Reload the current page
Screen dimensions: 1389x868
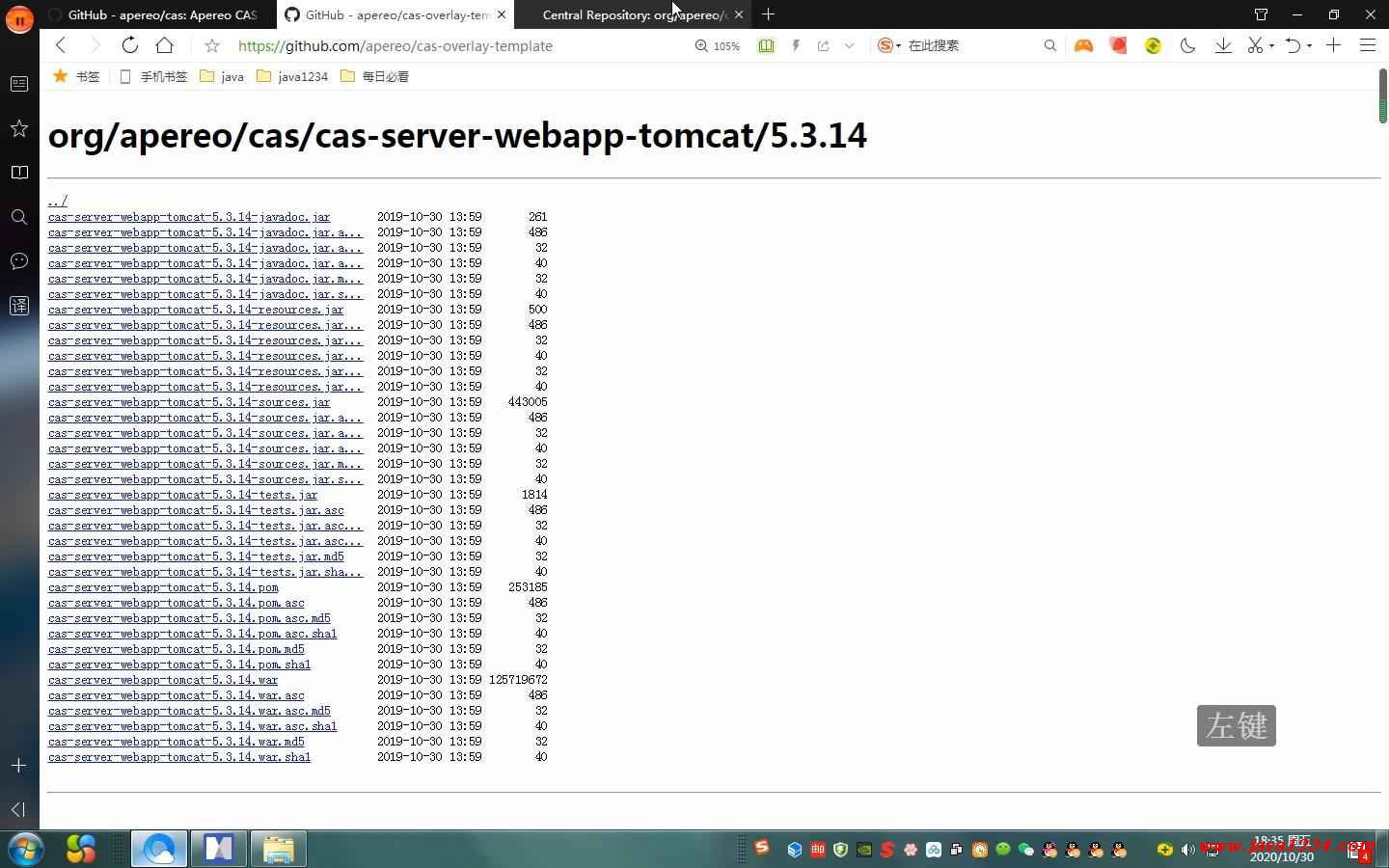click(x=130, y=45)
